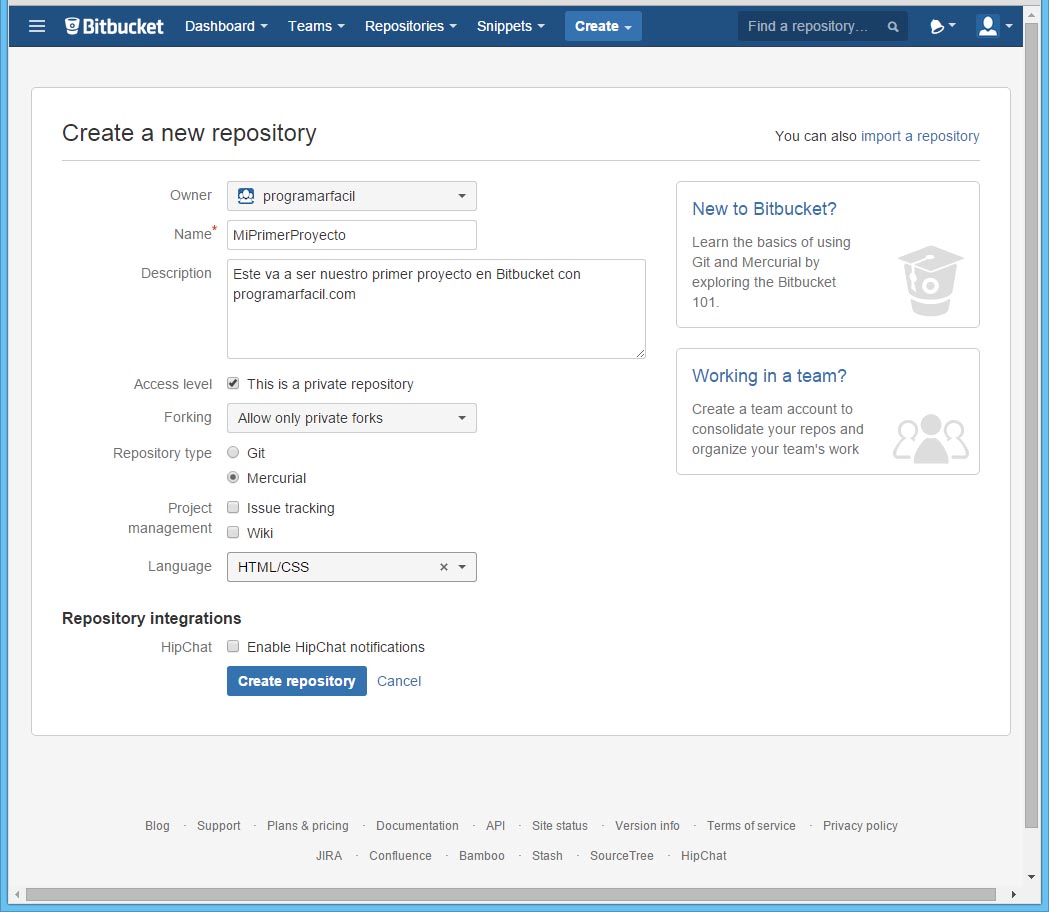Select the Git repository type
This screenshot has height=912, width=1049.
tap(233, 453)
